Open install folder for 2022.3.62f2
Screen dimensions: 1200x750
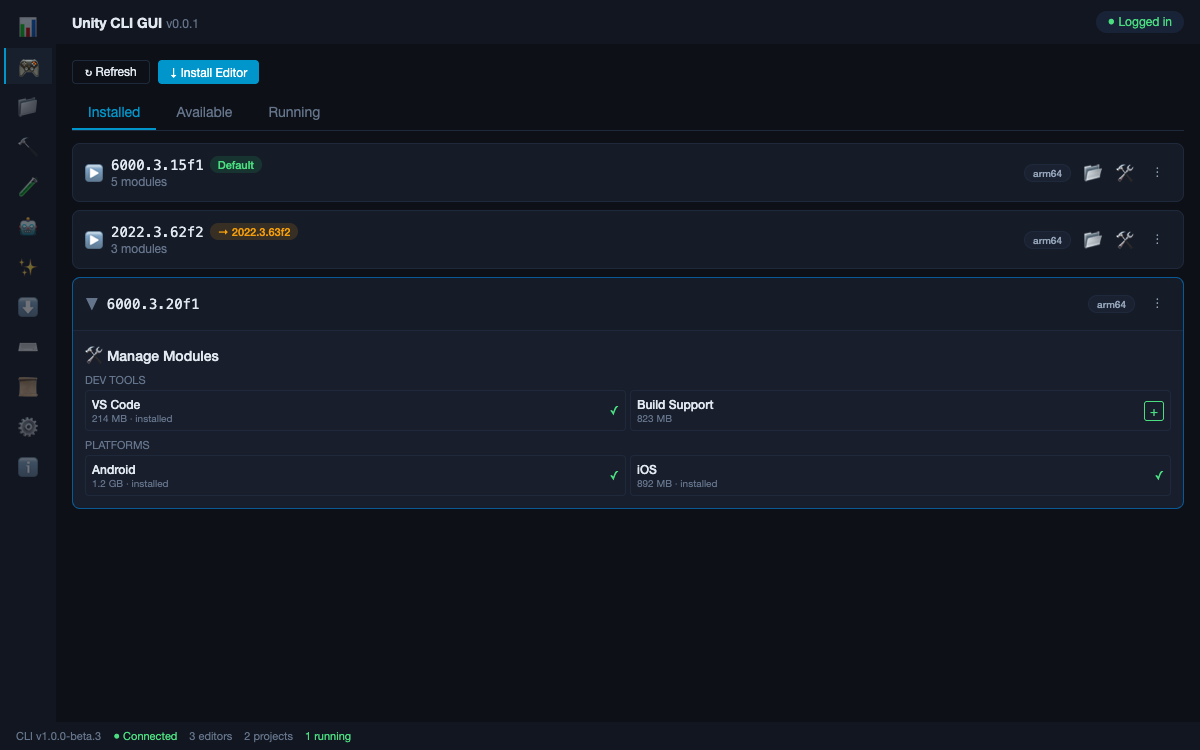tap(1093, 240)
